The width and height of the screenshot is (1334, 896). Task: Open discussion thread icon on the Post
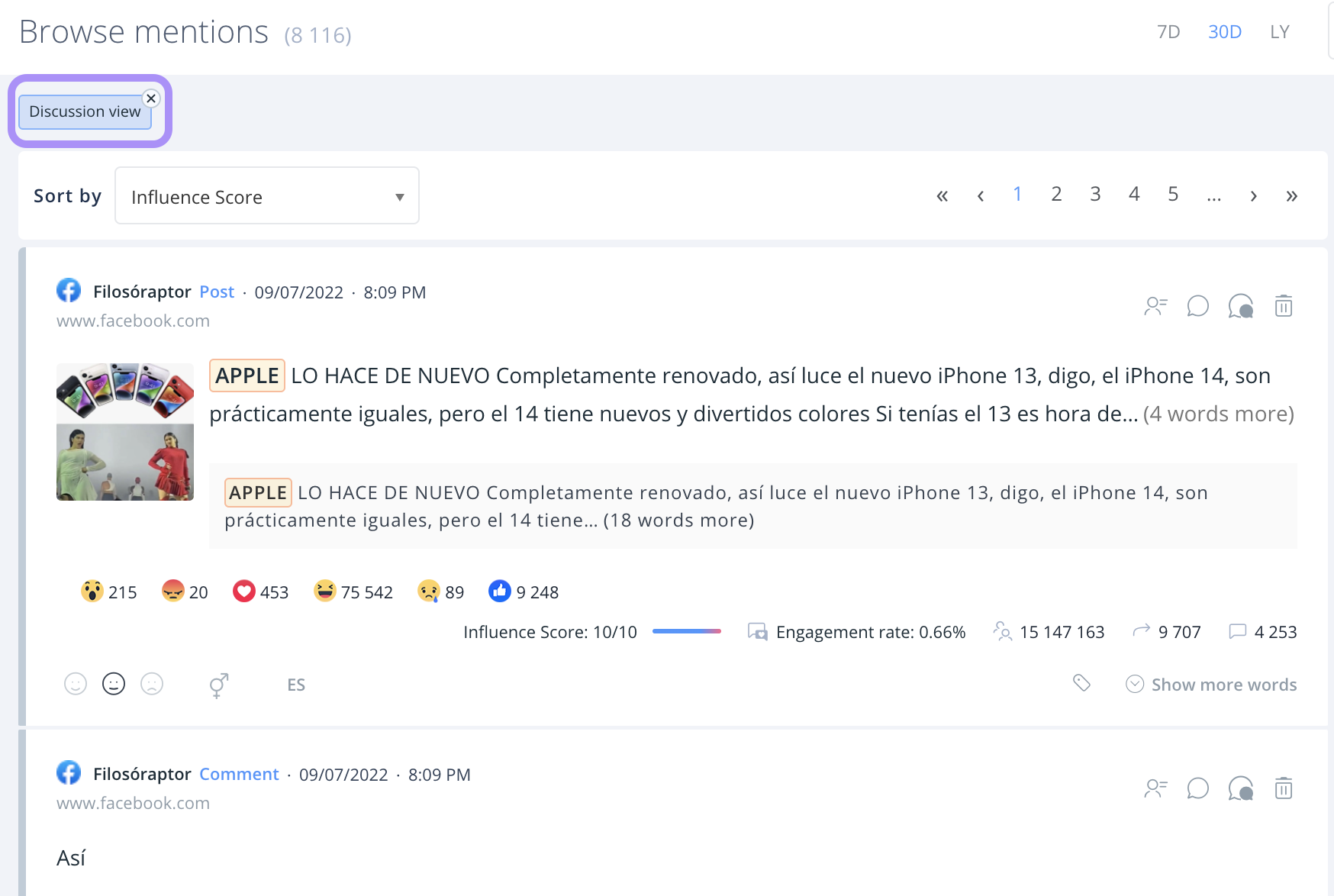[1241, 306]
